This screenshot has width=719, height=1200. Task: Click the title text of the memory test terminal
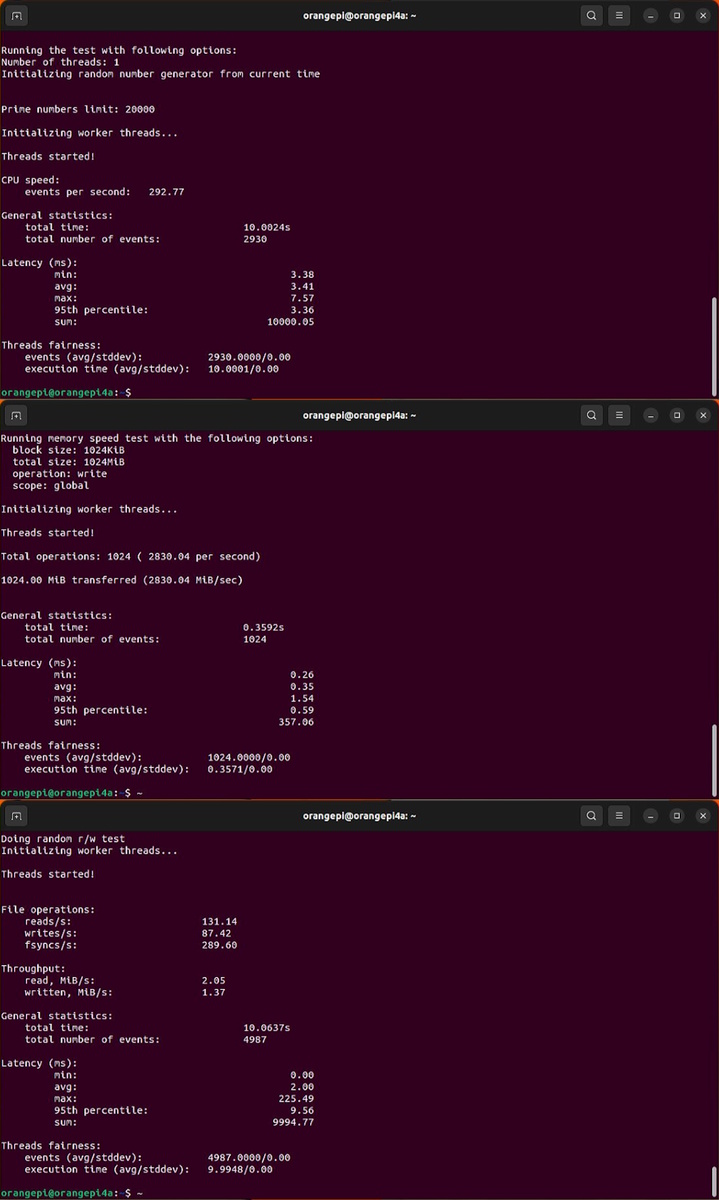(x=359, y=415)
